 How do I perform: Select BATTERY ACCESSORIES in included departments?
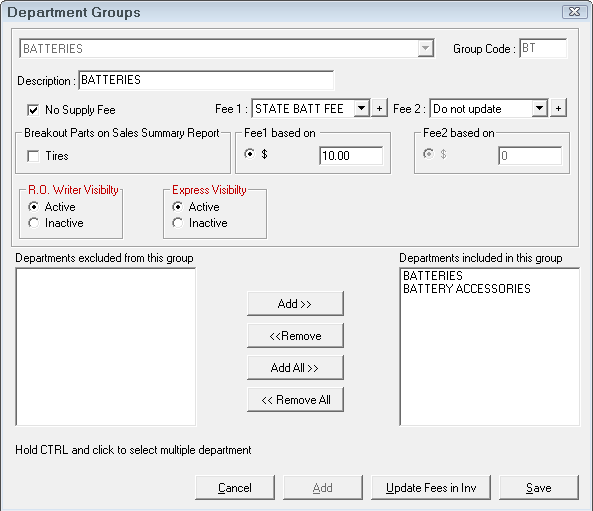coord(467,289)
